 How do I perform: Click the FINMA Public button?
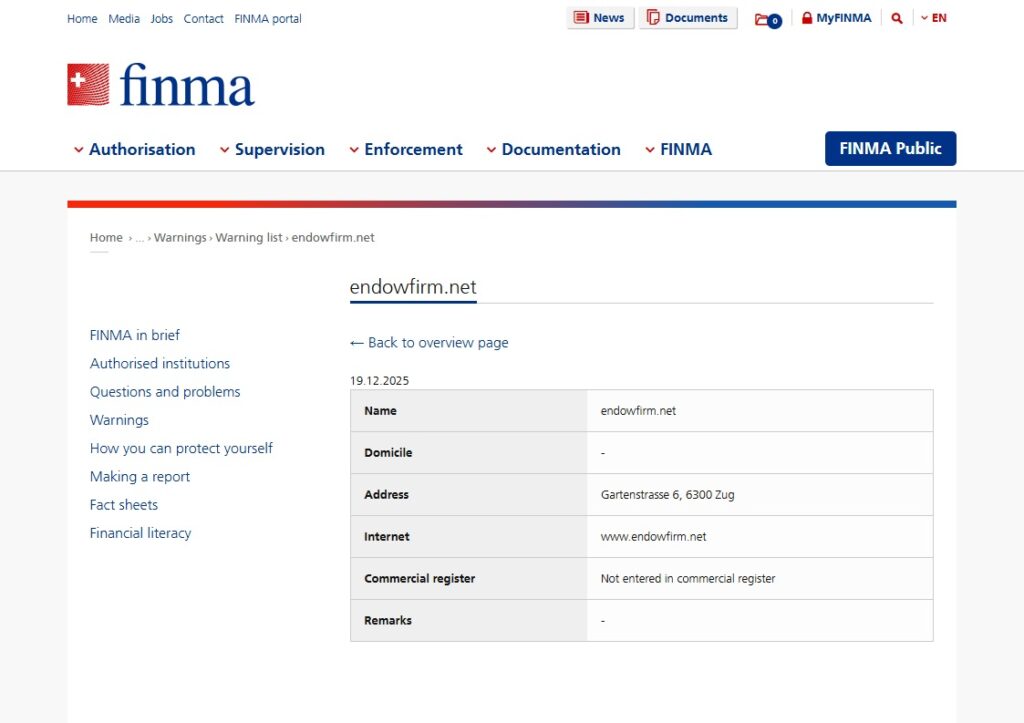[890, 148]
